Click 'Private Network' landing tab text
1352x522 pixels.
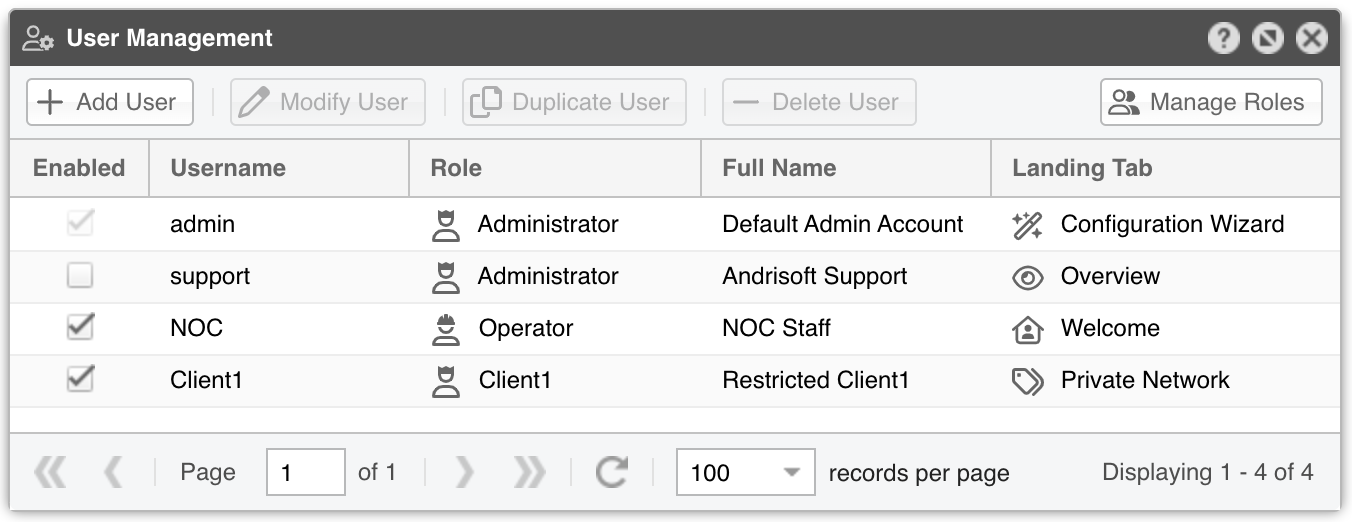[x=1145, y=380]
